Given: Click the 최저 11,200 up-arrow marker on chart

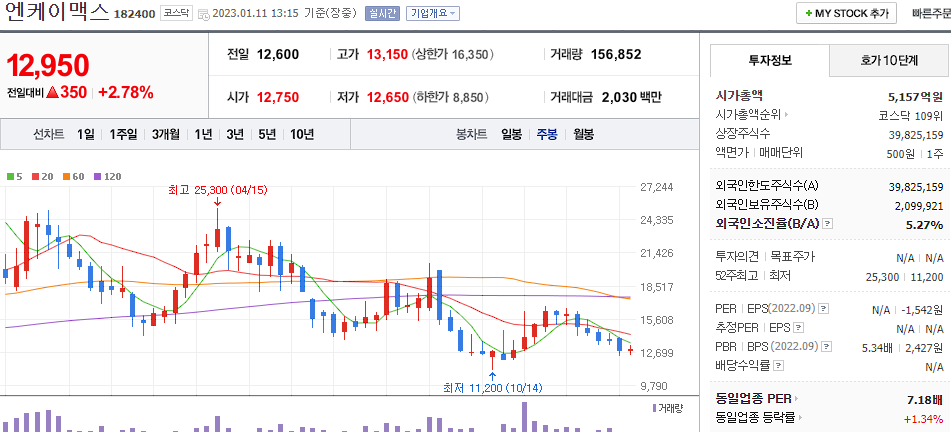Looking at the screenshot, I should pos(492,376).
